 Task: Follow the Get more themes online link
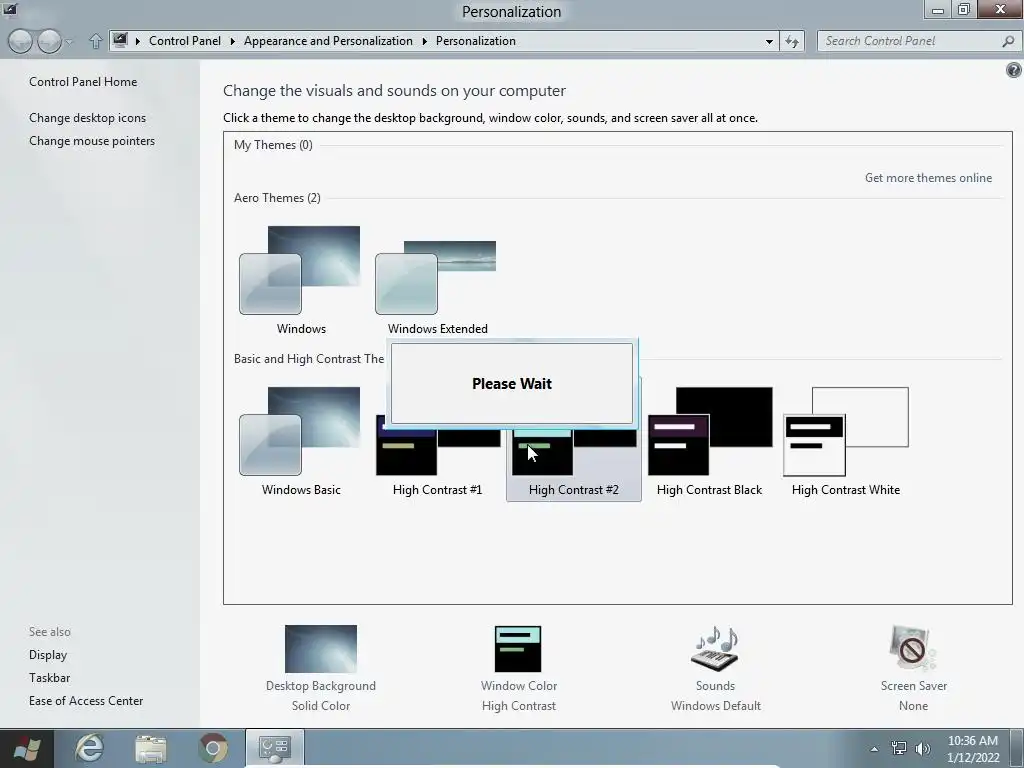[928, 178]
